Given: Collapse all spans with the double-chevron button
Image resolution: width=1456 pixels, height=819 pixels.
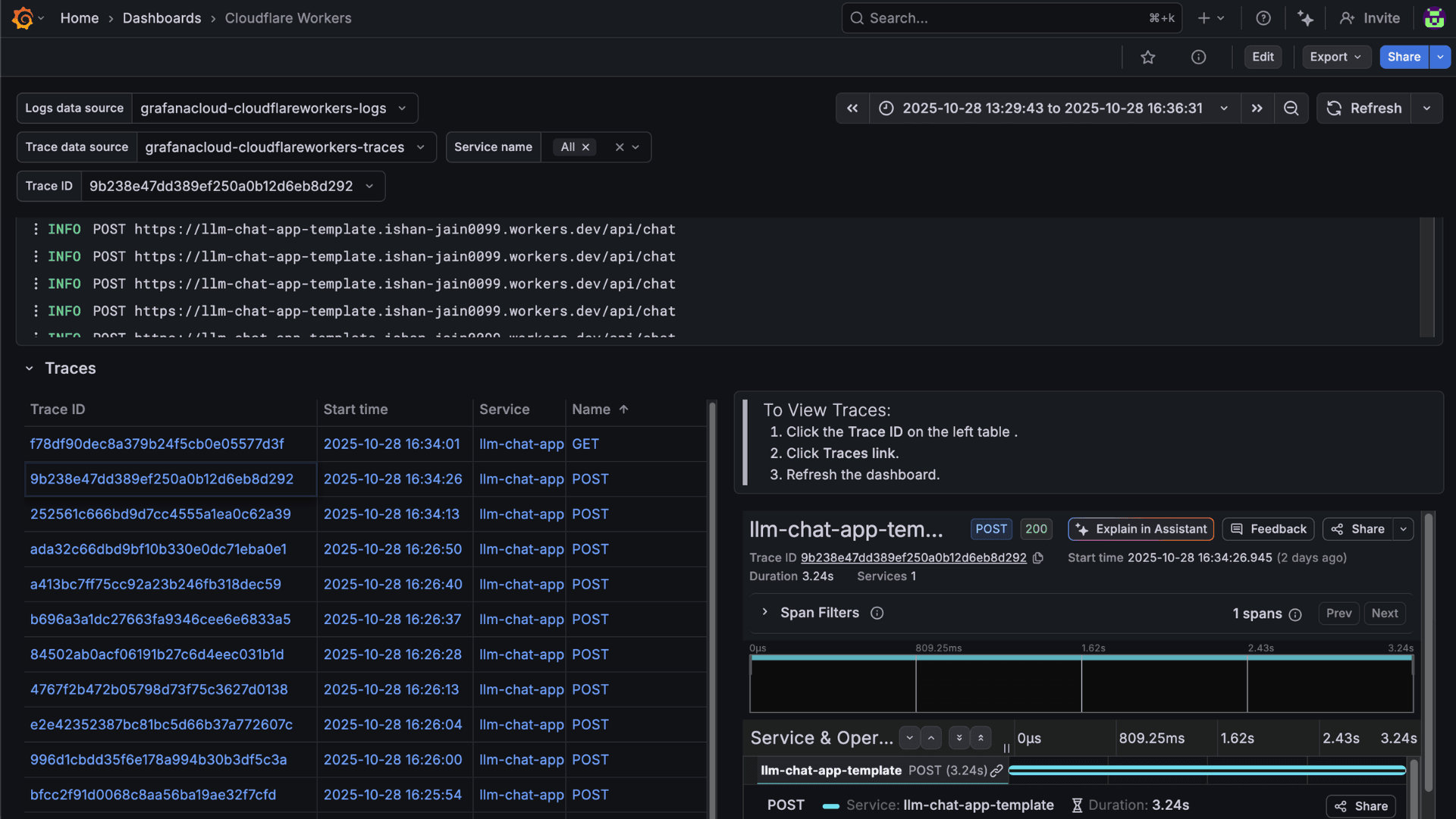Looking at the screenshot, I should [x=981, y=737].
